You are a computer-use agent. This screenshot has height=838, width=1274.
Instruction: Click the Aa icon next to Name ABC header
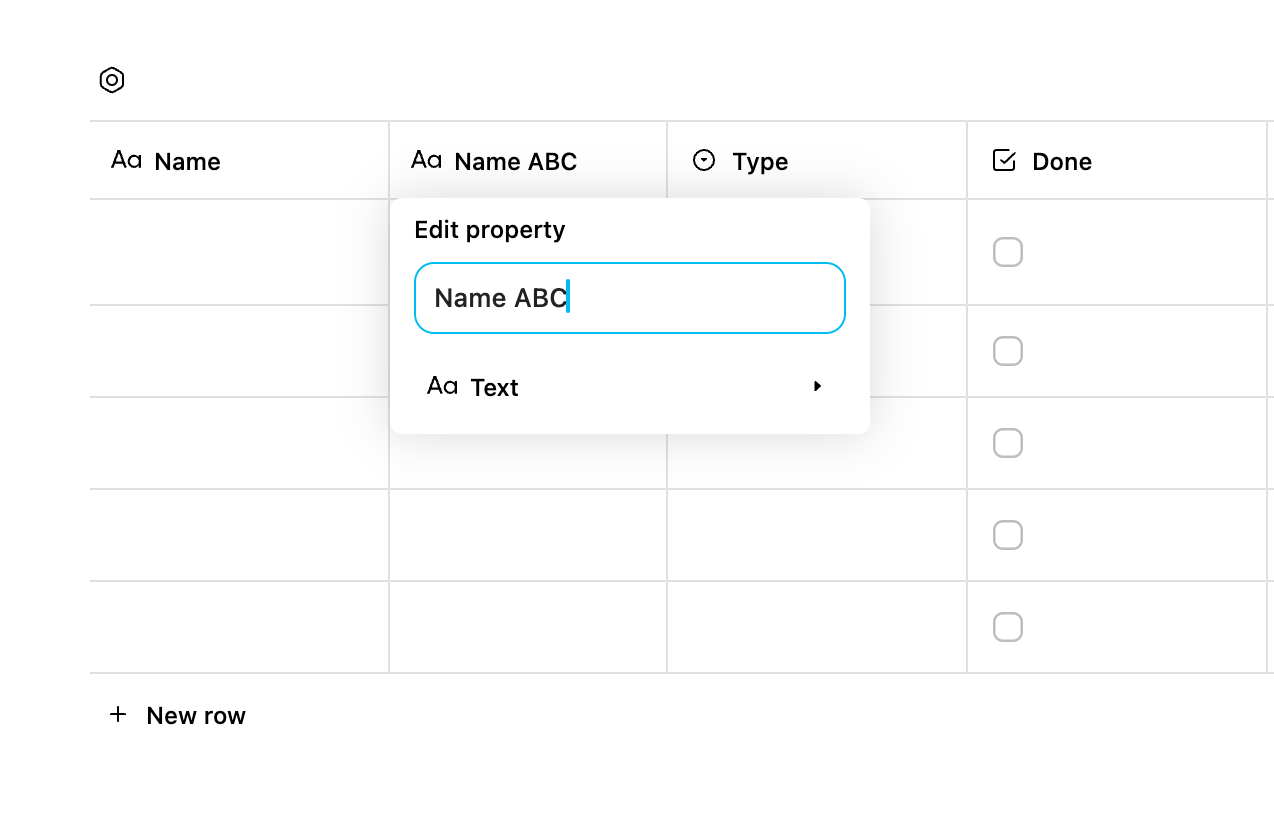pyautogui.click(x=427, y=160)
